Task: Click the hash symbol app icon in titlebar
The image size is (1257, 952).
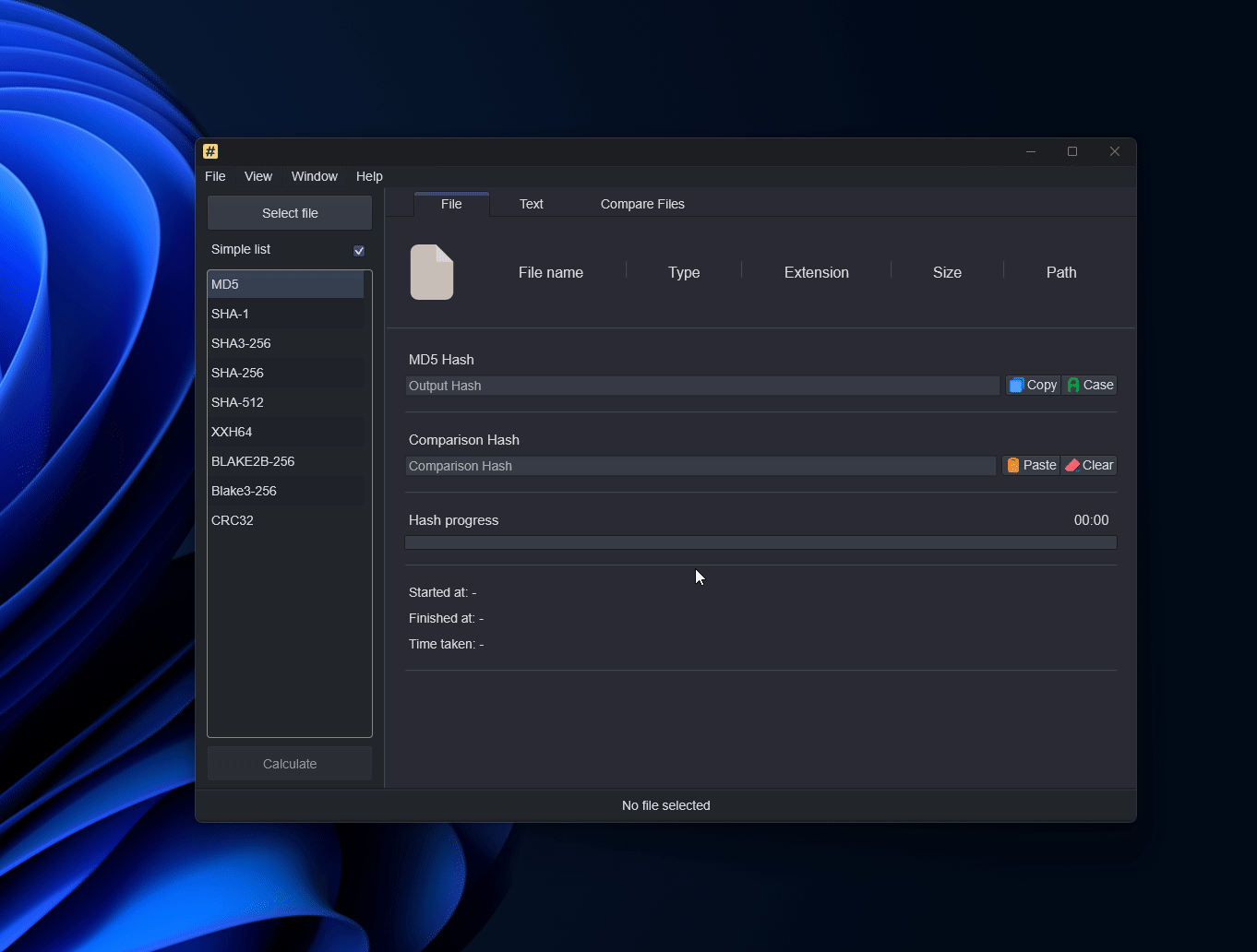Action: pos(210,150)
